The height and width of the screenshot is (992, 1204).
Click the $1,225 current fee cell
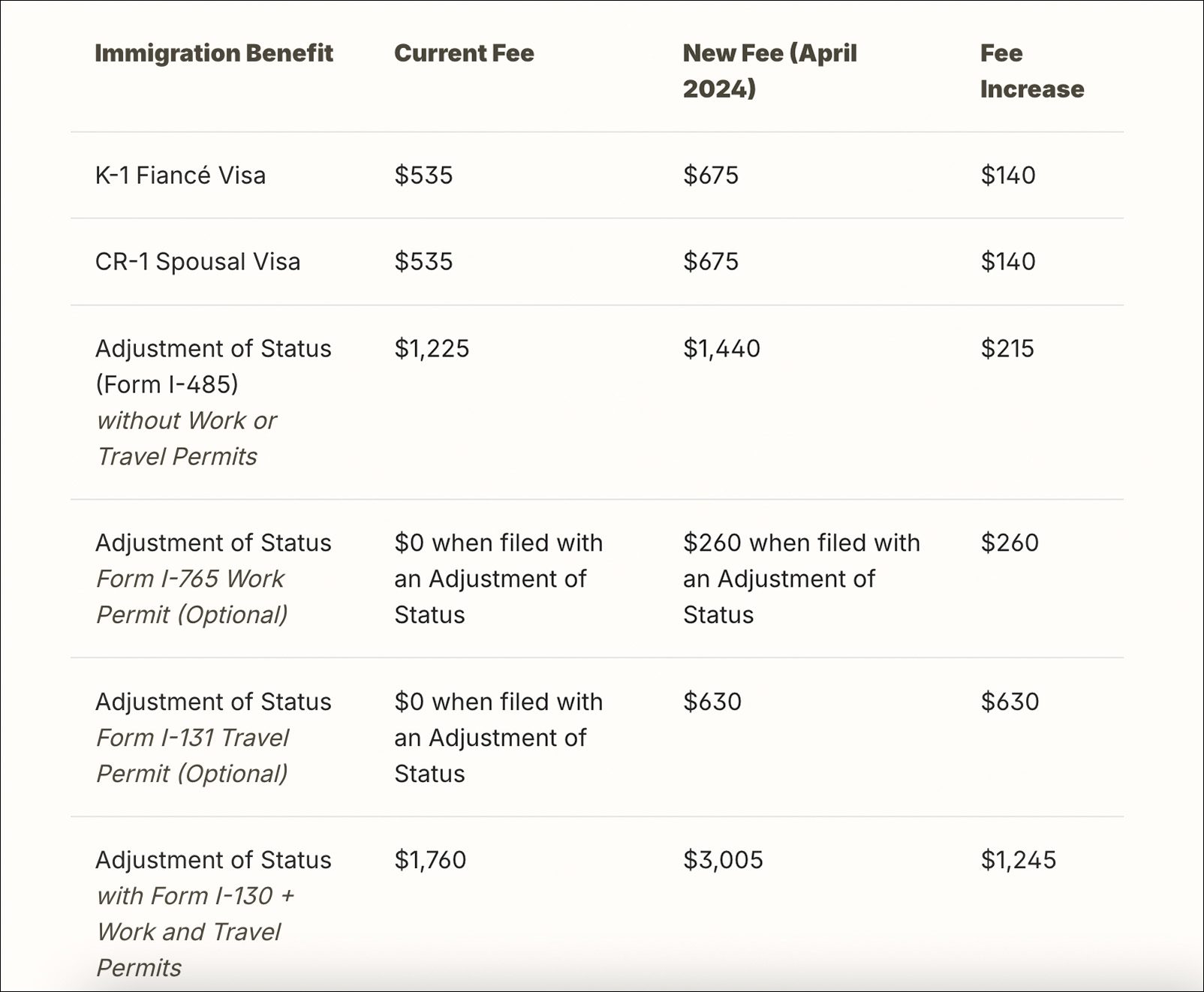point(432,349)
